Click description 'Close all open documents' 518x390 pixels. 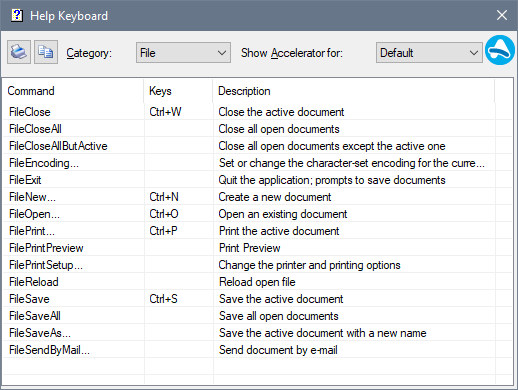[279, 129]
